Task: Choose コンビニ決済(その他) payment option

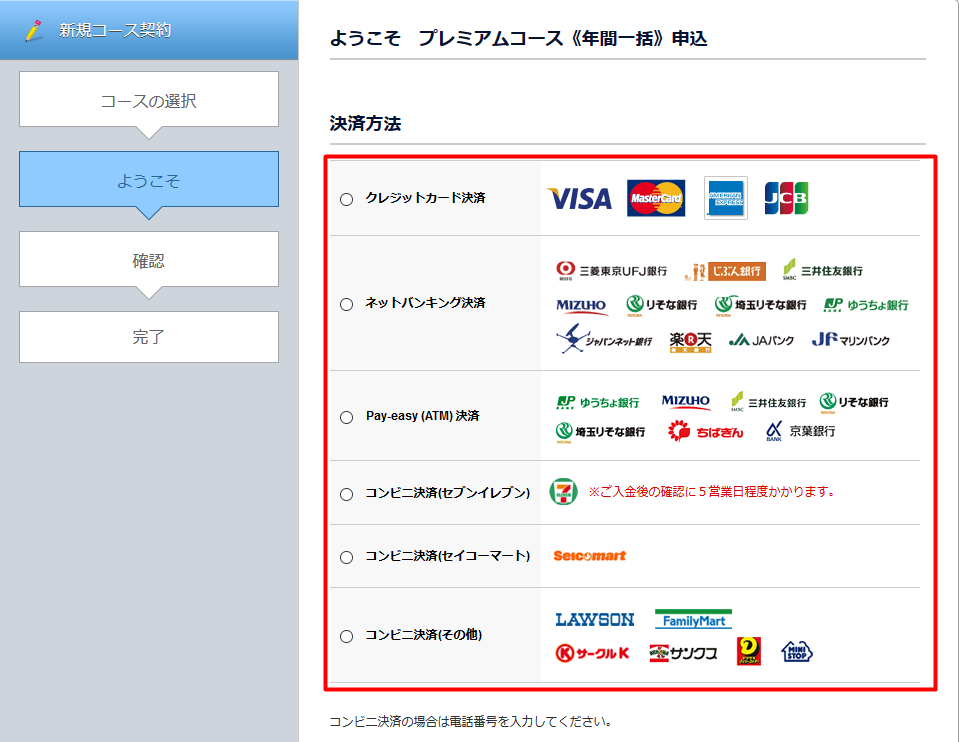Action: 346,635
